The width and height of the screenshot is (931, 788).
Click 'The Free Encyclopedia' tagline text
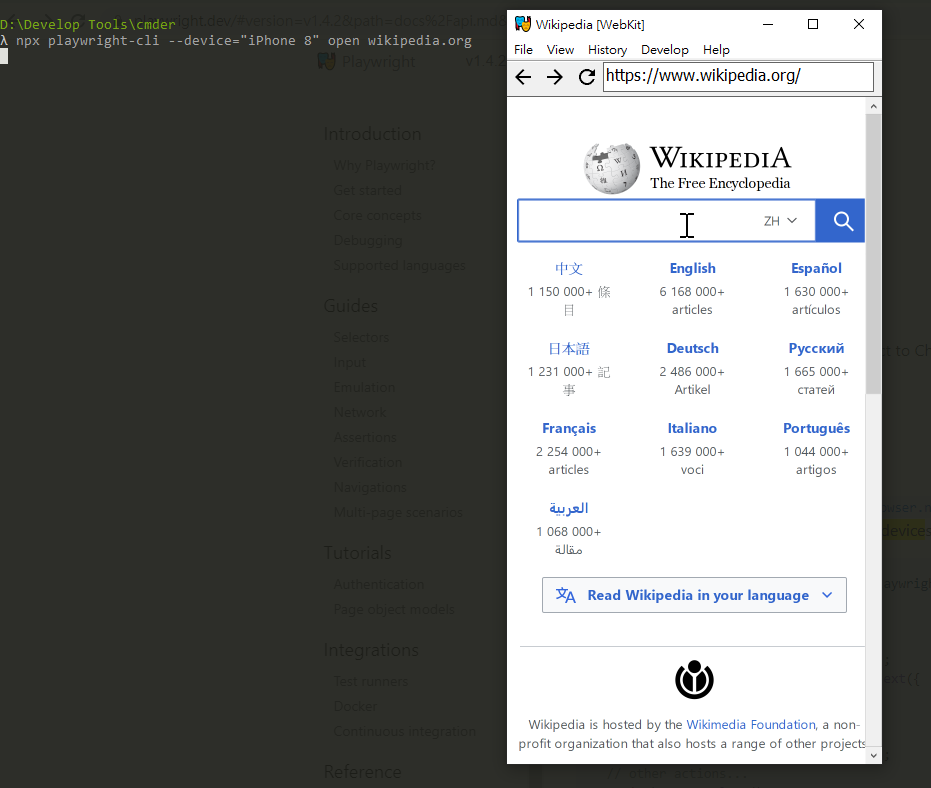(720, 183)
